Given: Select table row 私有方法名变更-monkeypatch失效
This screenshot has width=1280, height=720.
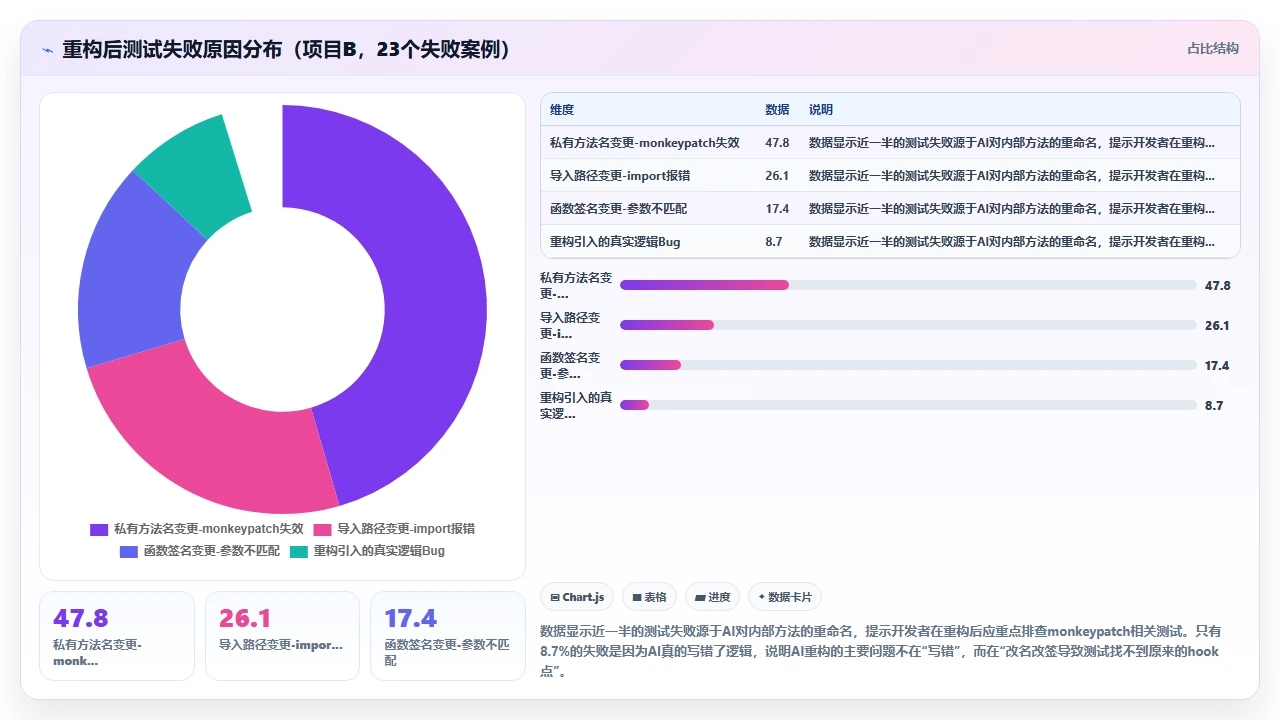Looking at the screenshot, I should pyautogui.click(x=890, y=142).
